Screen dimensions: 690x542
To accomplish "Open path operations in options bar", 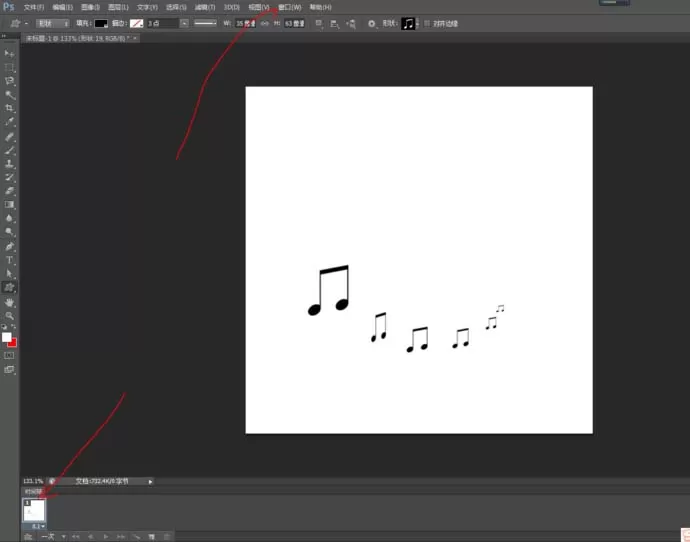I will point(319,24).
